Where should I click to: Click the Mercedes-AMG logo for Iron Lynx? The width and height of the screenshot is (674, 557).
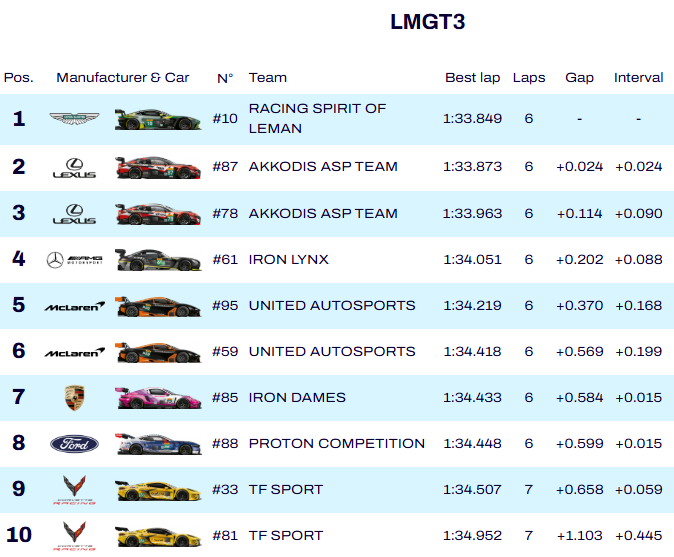pos(74,260)
